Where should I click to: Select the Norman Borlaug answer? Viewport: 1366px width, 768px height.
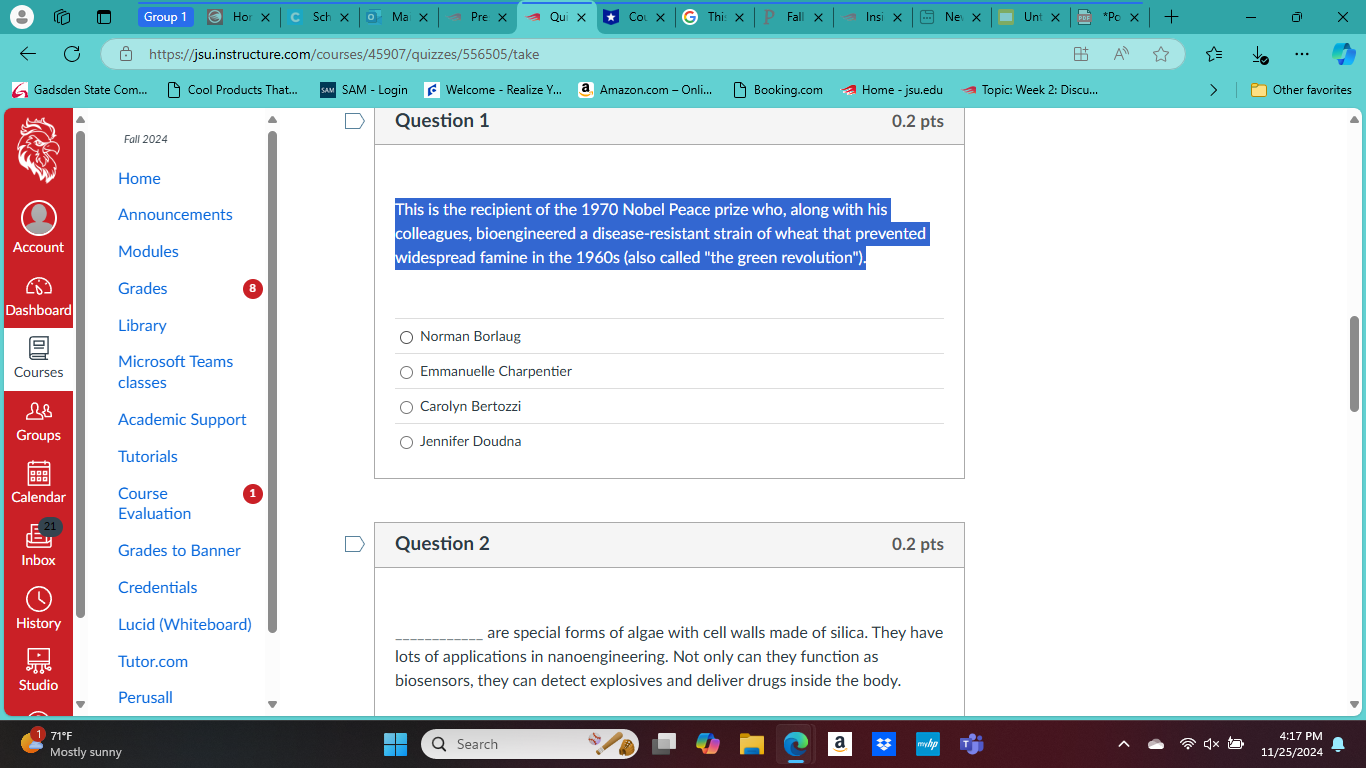tap(406, 337)
